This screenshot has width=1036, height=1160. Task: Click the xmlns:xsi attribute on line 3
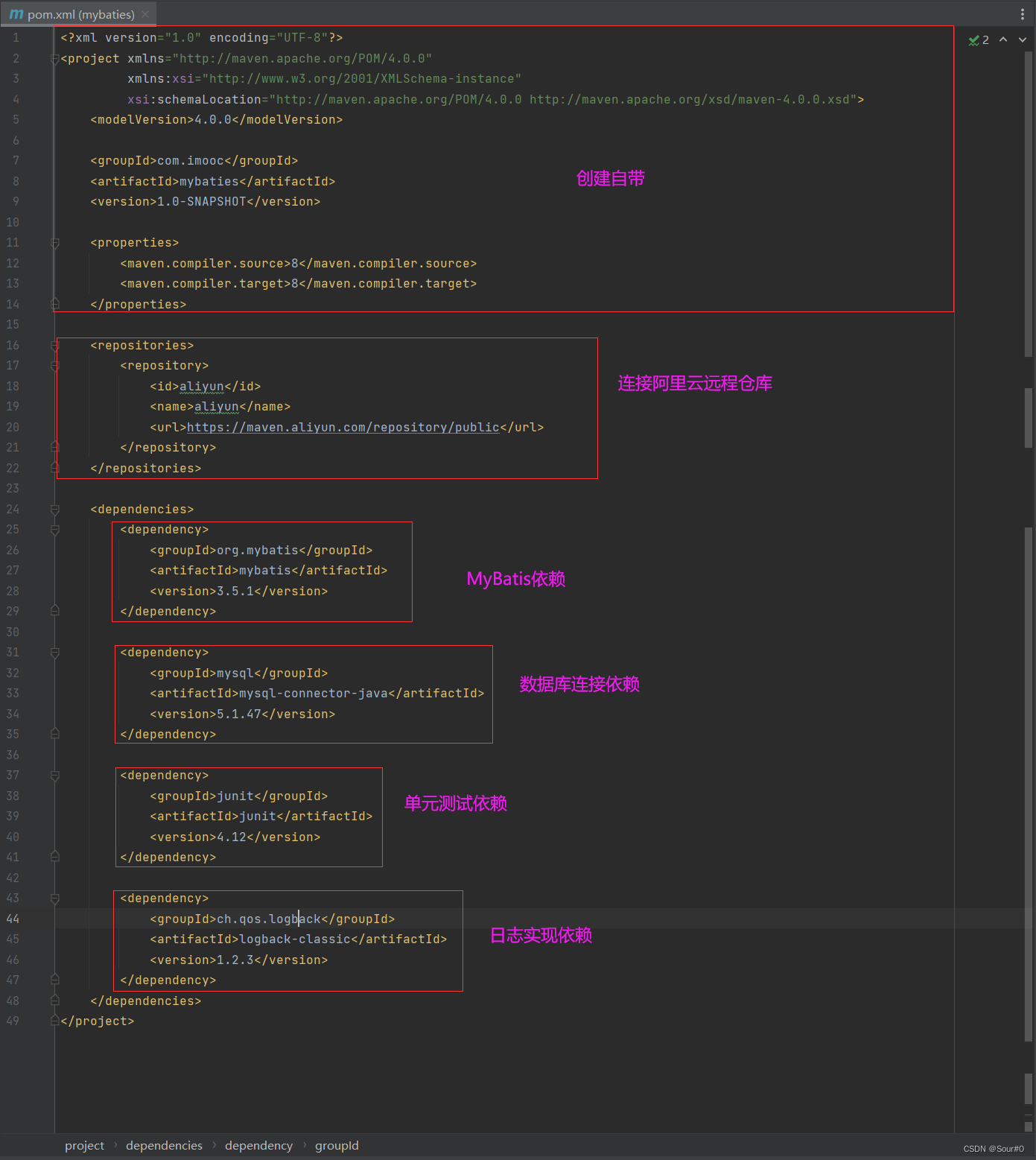point(324,79)
